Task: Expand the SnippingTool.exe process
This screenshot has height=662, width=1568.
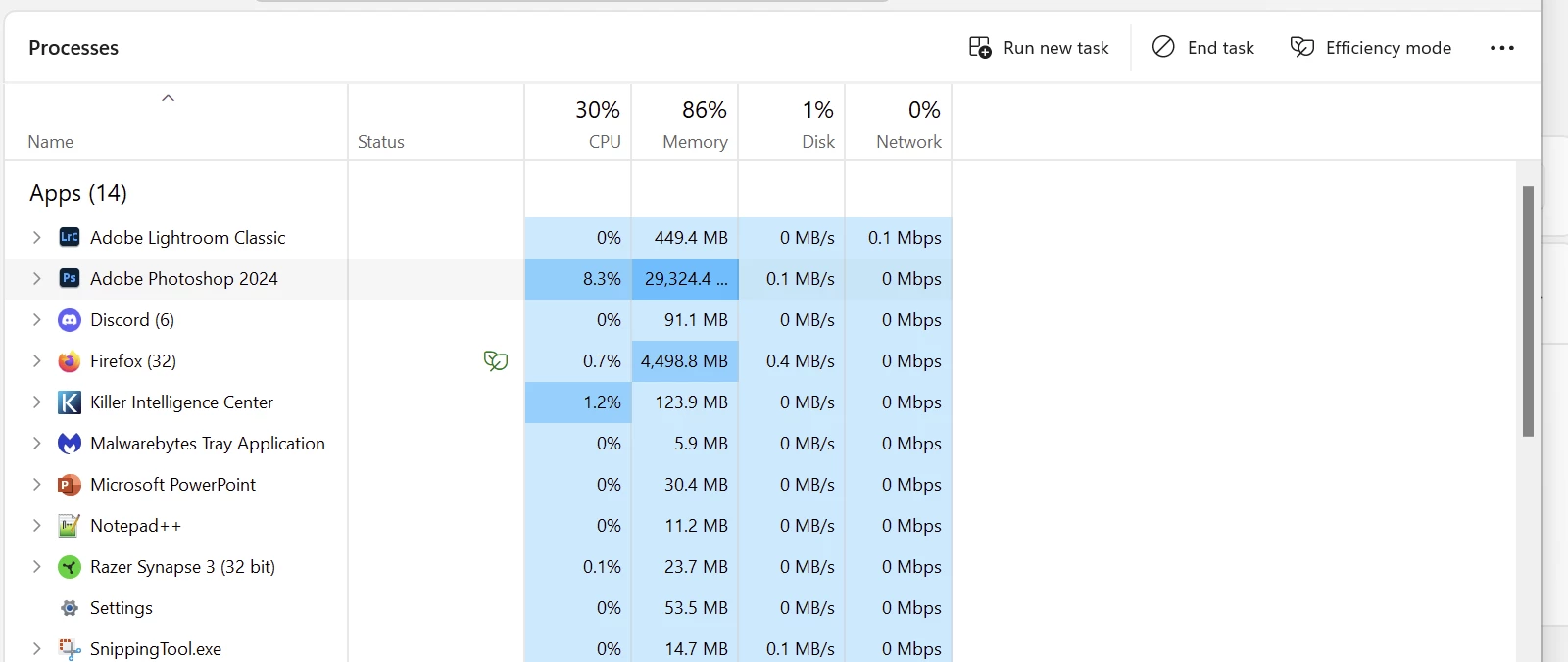Action: 36,648
